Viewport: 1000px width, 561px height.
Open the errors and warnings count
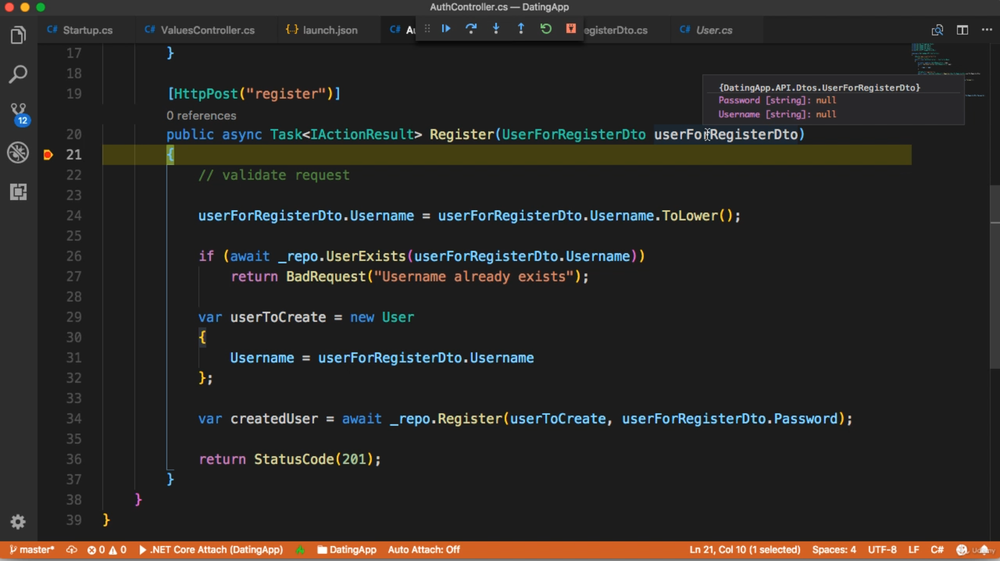tap(107, 550)
